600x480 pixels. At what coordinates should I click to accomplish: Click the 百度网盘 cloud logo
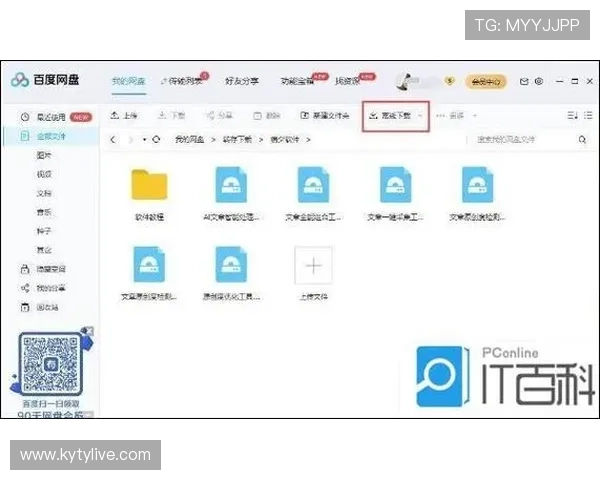(20, 80)
